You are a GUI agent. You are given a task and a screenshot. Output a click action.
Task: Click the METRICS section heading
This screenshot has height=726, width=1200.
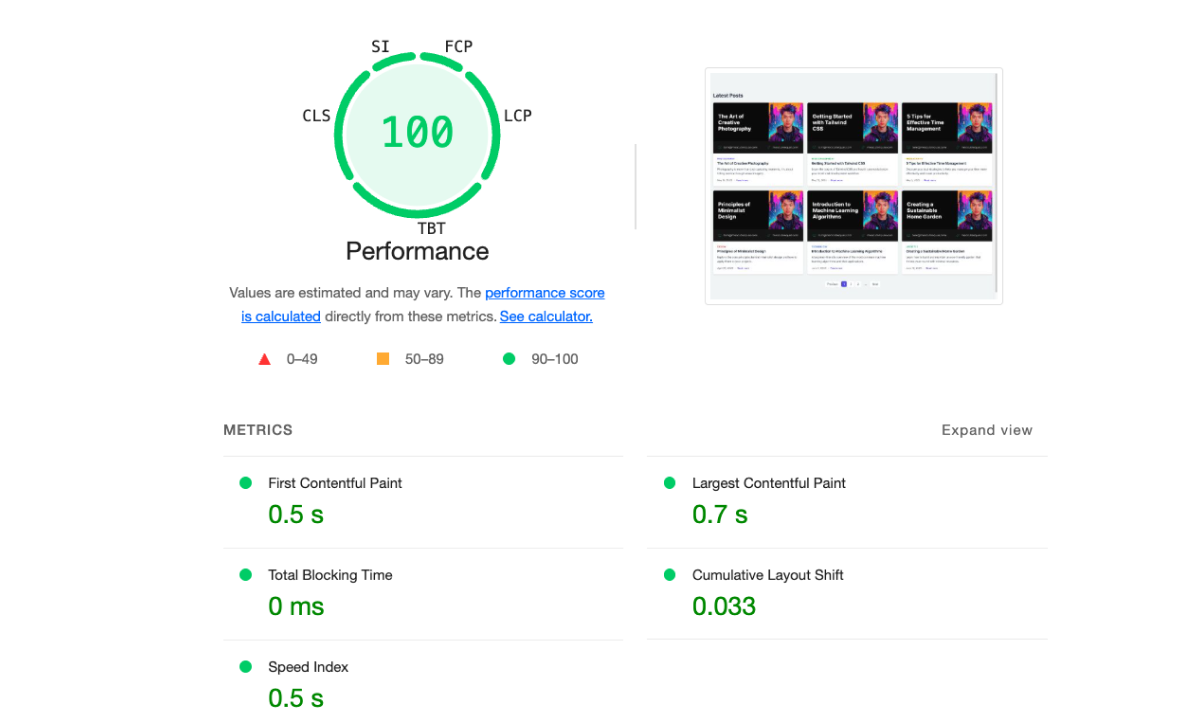258,430
